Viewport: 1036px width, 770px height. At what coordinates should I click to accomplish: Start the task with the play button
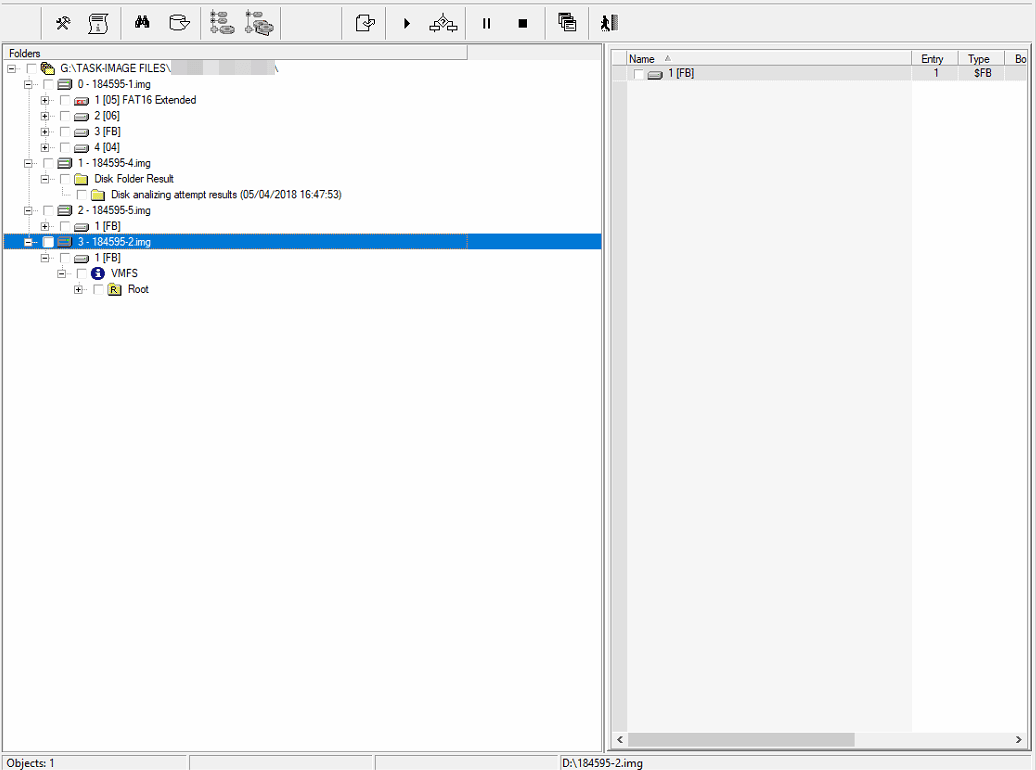pos(406,24)
